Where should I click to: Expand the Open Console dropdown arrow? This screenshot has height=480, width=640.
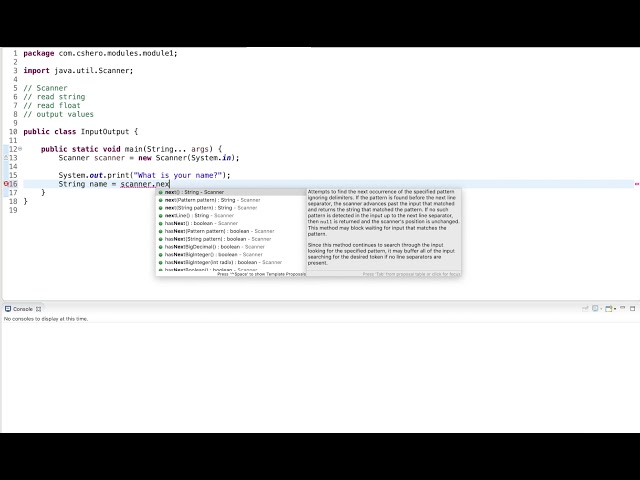(615, 309)
